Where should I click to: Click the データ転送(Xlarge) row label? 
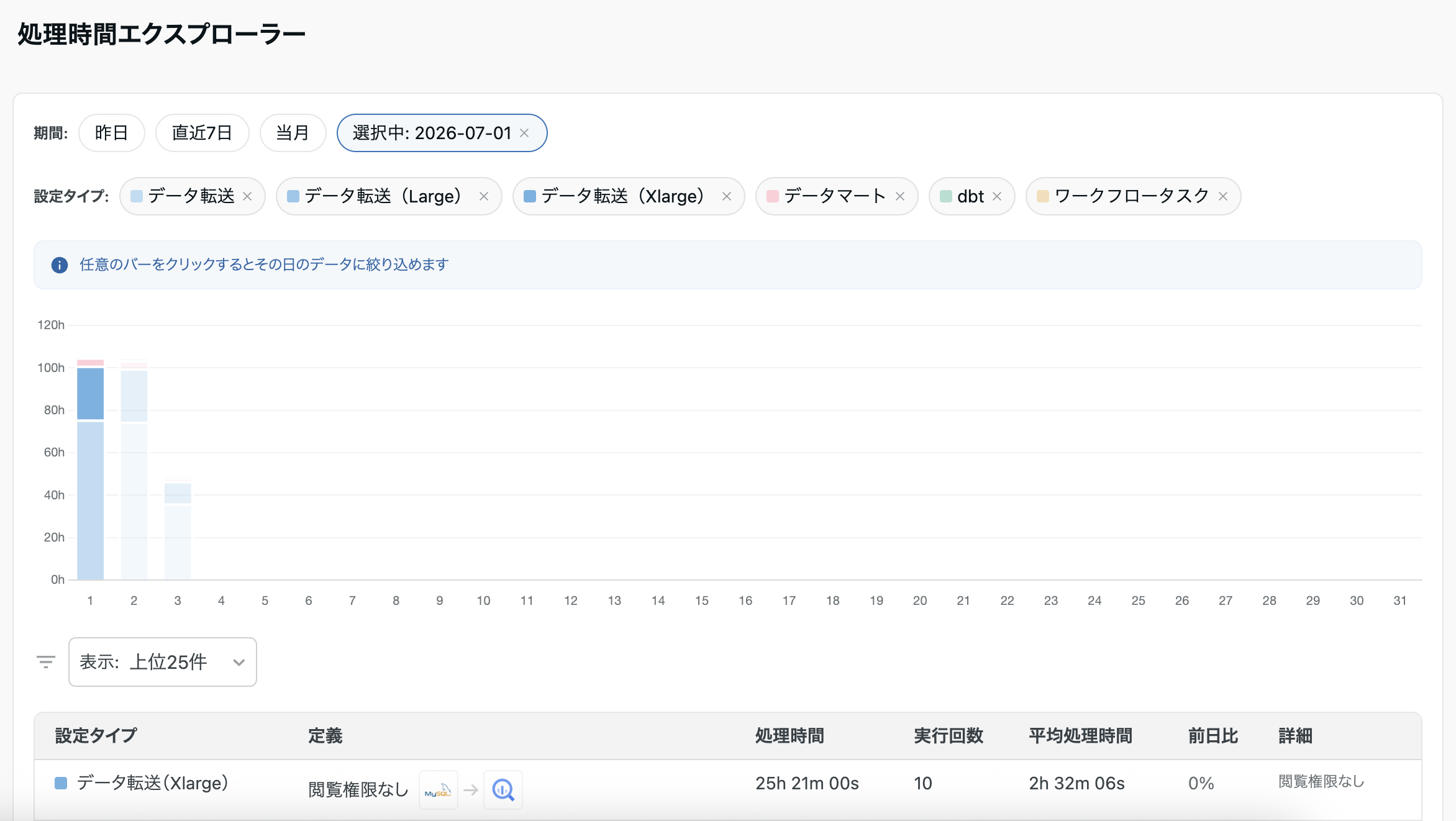(x=152, y=783)
